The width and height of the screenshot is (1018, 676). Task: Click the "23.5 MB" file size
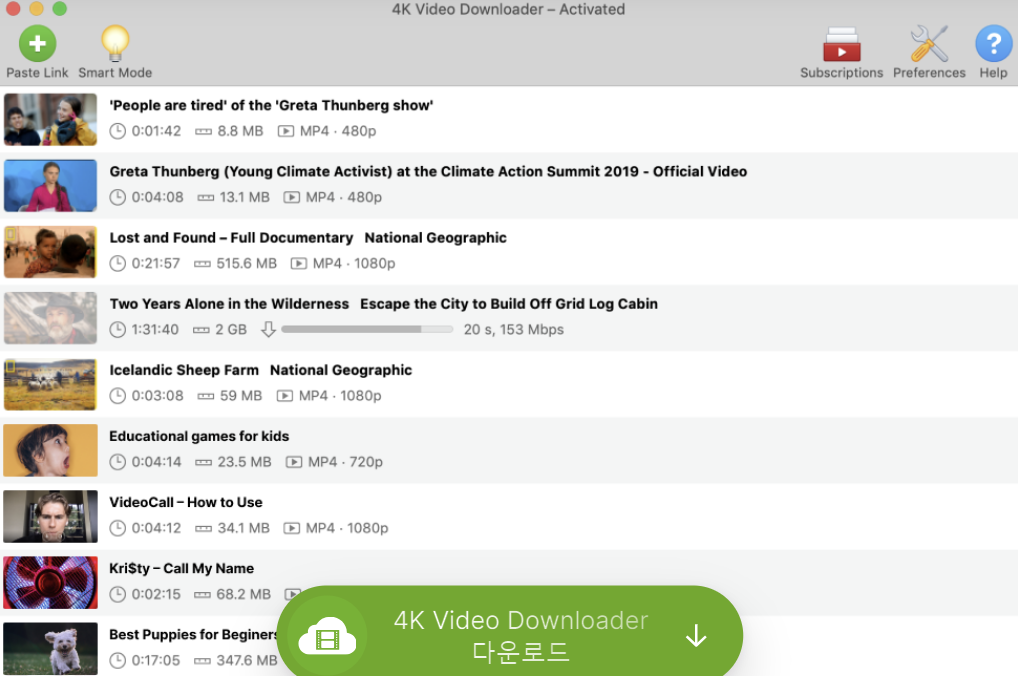point(244,462)
